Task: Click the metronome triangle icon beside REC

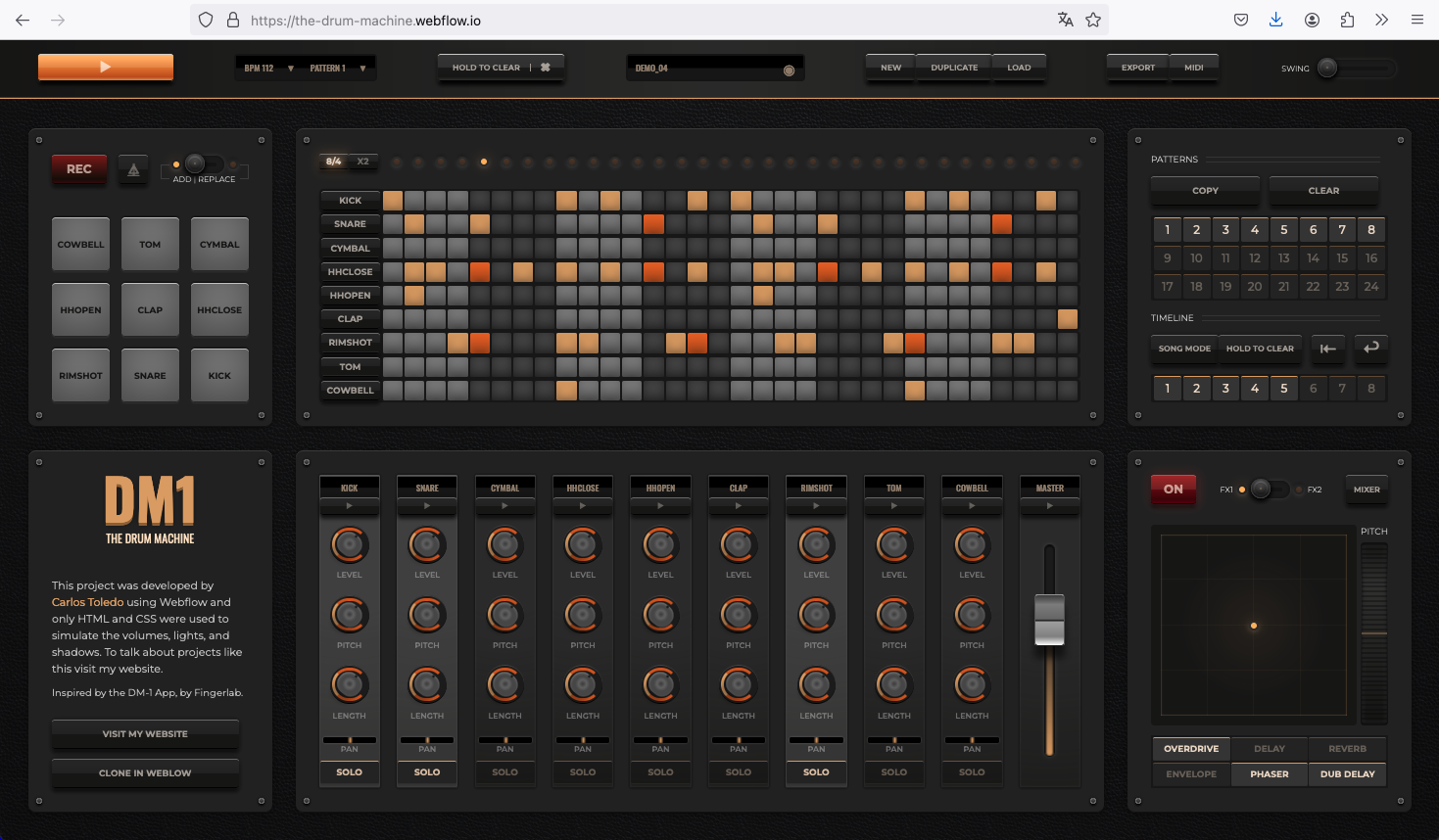Action: (133, 169)
